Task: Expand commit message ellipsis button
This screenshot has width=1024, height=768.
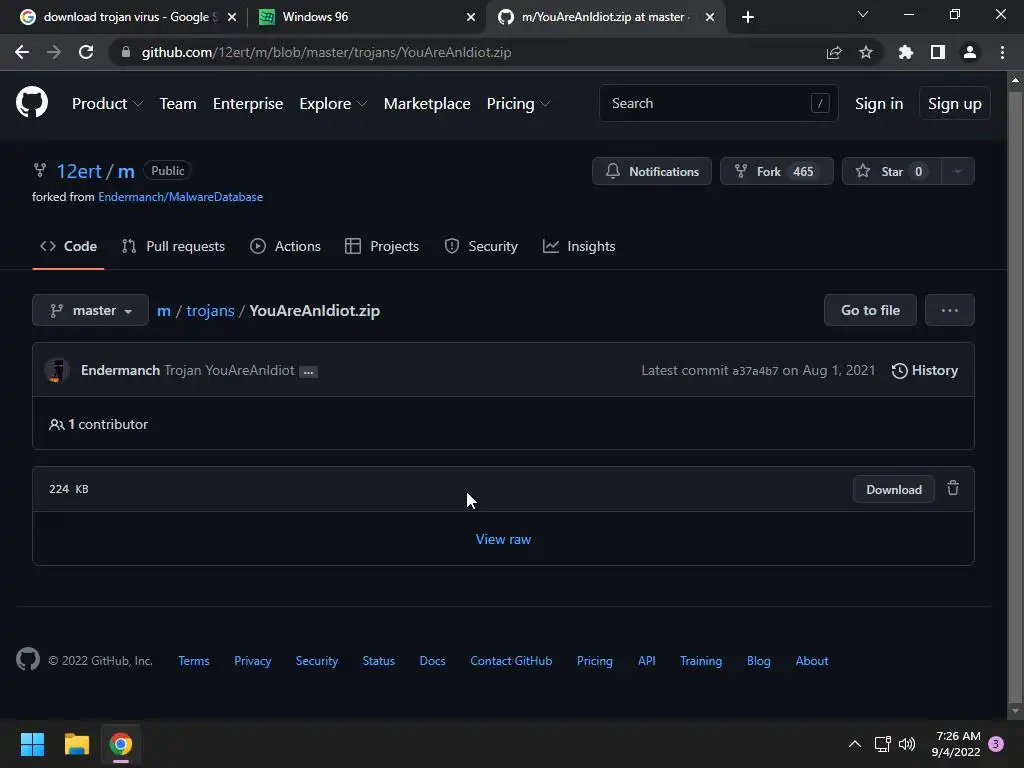Action: tap(308, 372)
